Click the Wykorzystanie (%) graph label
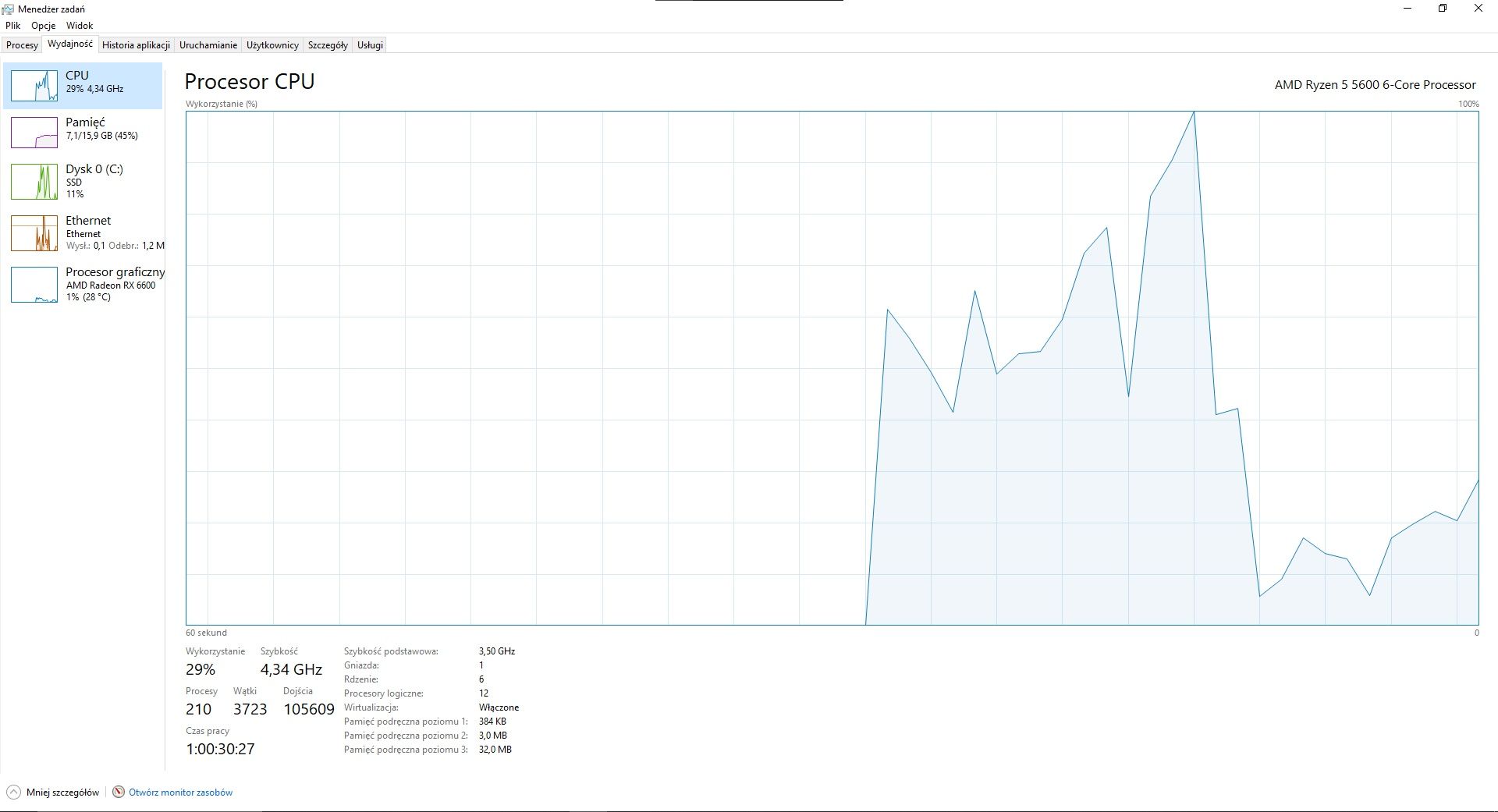The image size is (1498, 812). pos(222,104)
